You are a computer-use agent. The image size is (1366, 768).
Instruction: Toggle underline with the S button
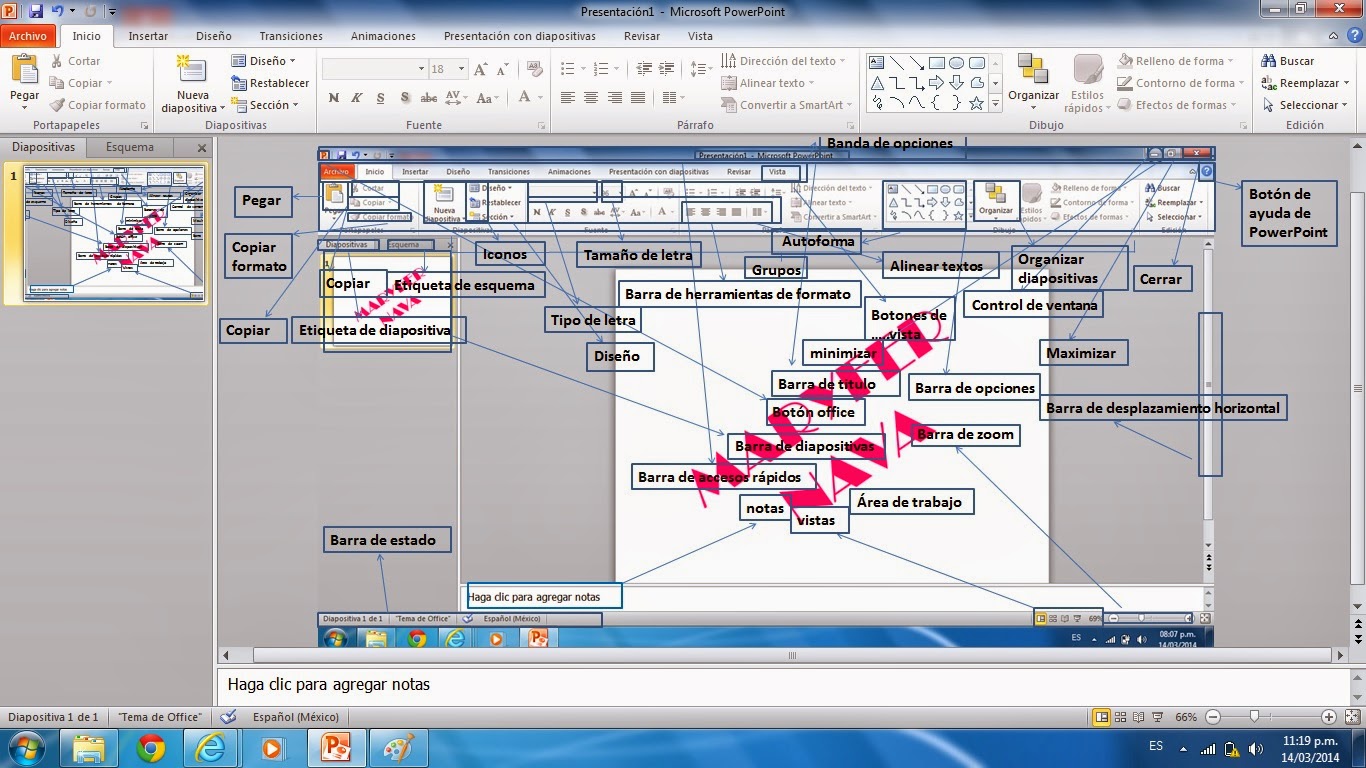coord(380,99)
